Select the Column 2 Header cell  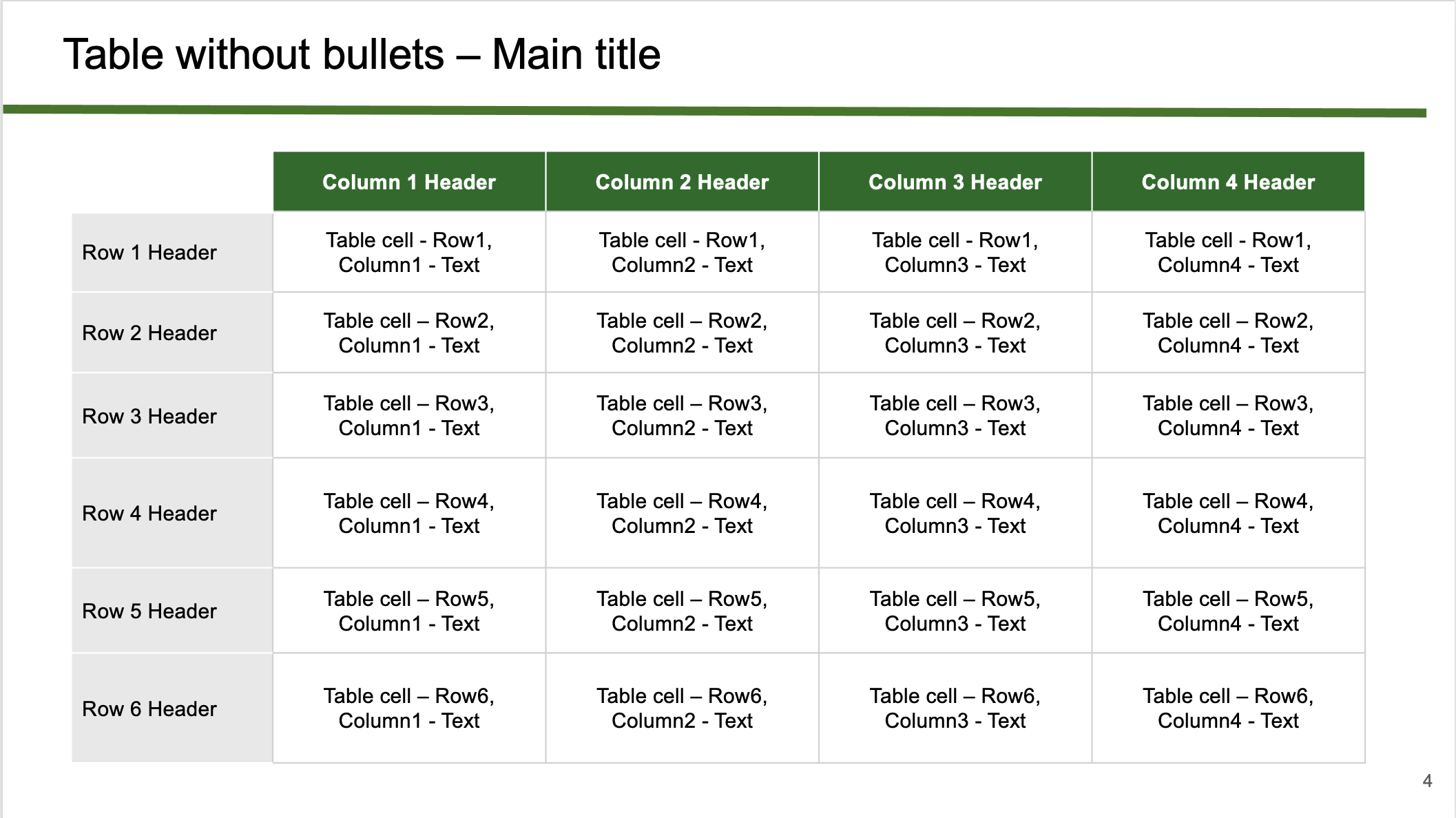pos(682,182)
